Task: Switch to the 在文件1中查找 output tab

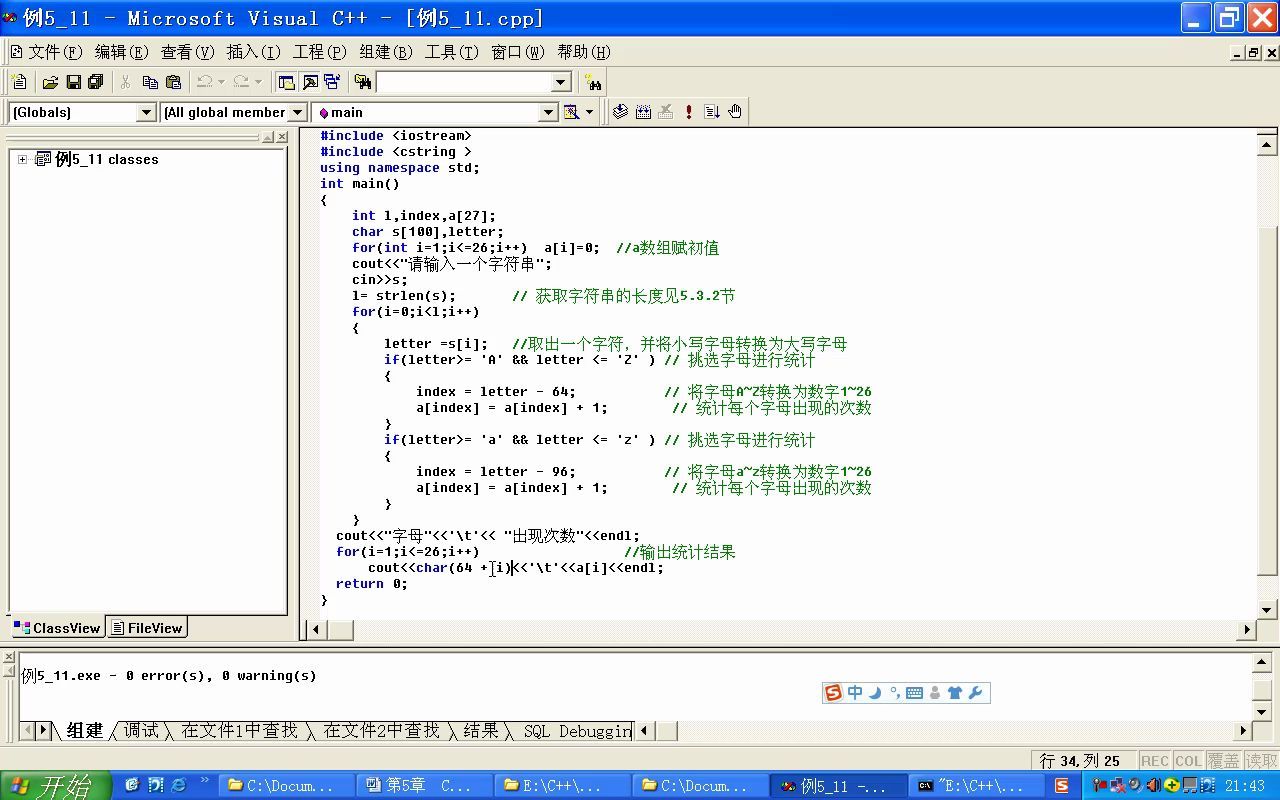Action: 240,731
